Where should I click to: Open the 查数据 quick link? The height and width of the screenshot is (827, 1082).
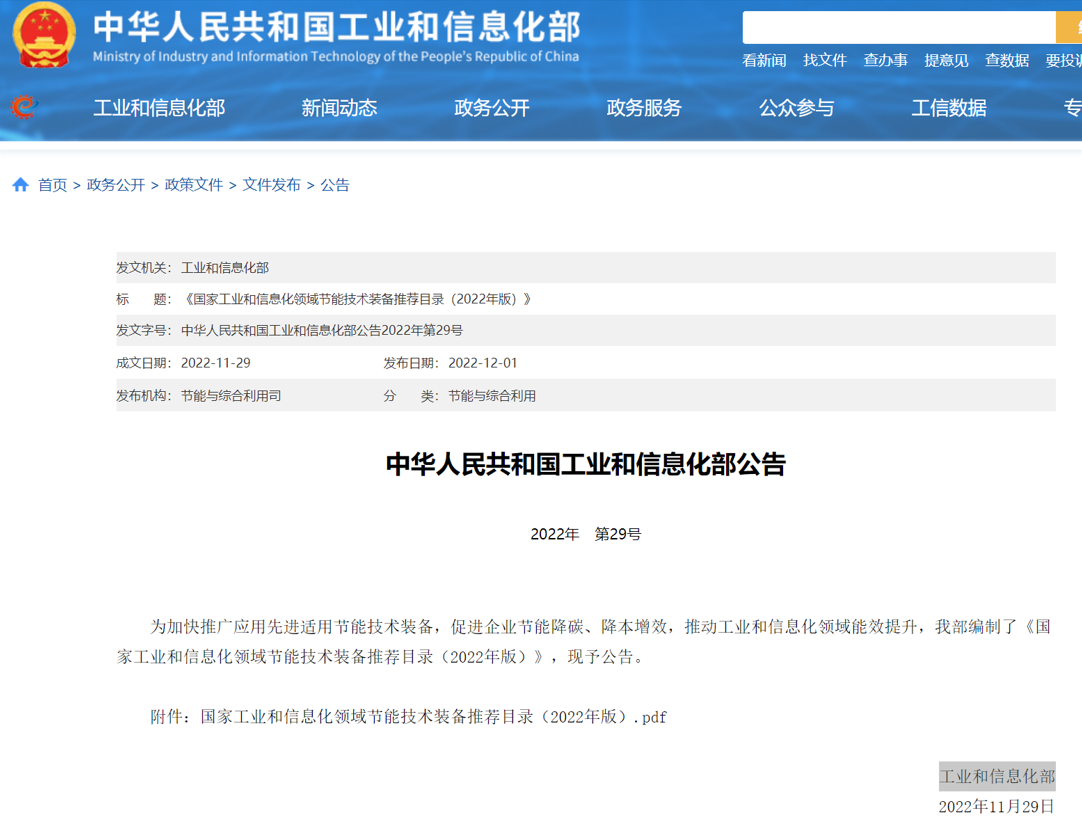1006,61
